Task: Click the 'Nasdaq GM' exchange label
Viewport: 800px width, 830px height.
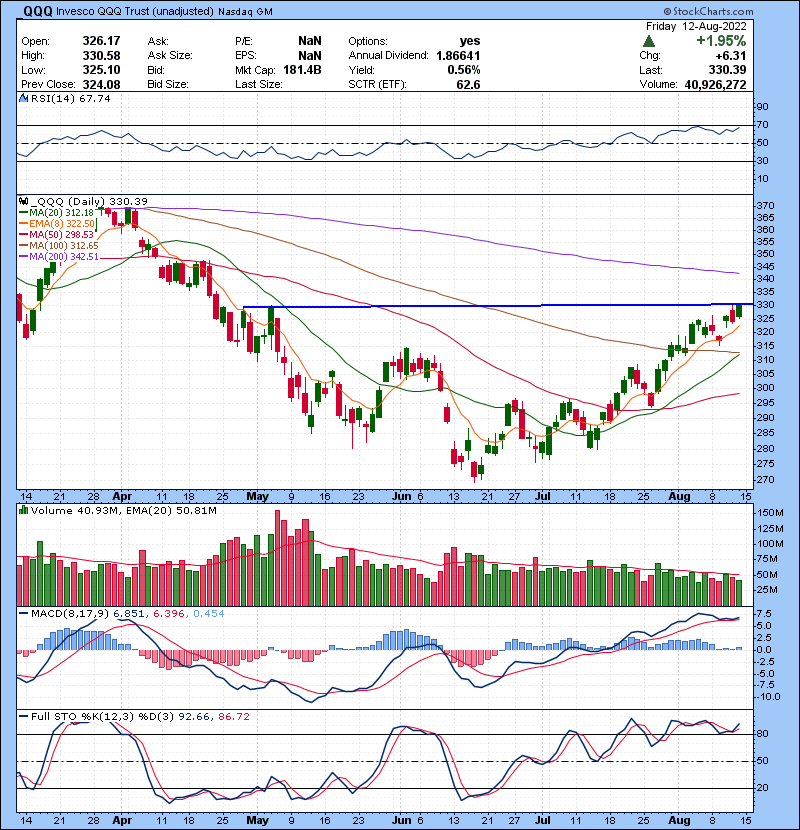Action: 245,12
